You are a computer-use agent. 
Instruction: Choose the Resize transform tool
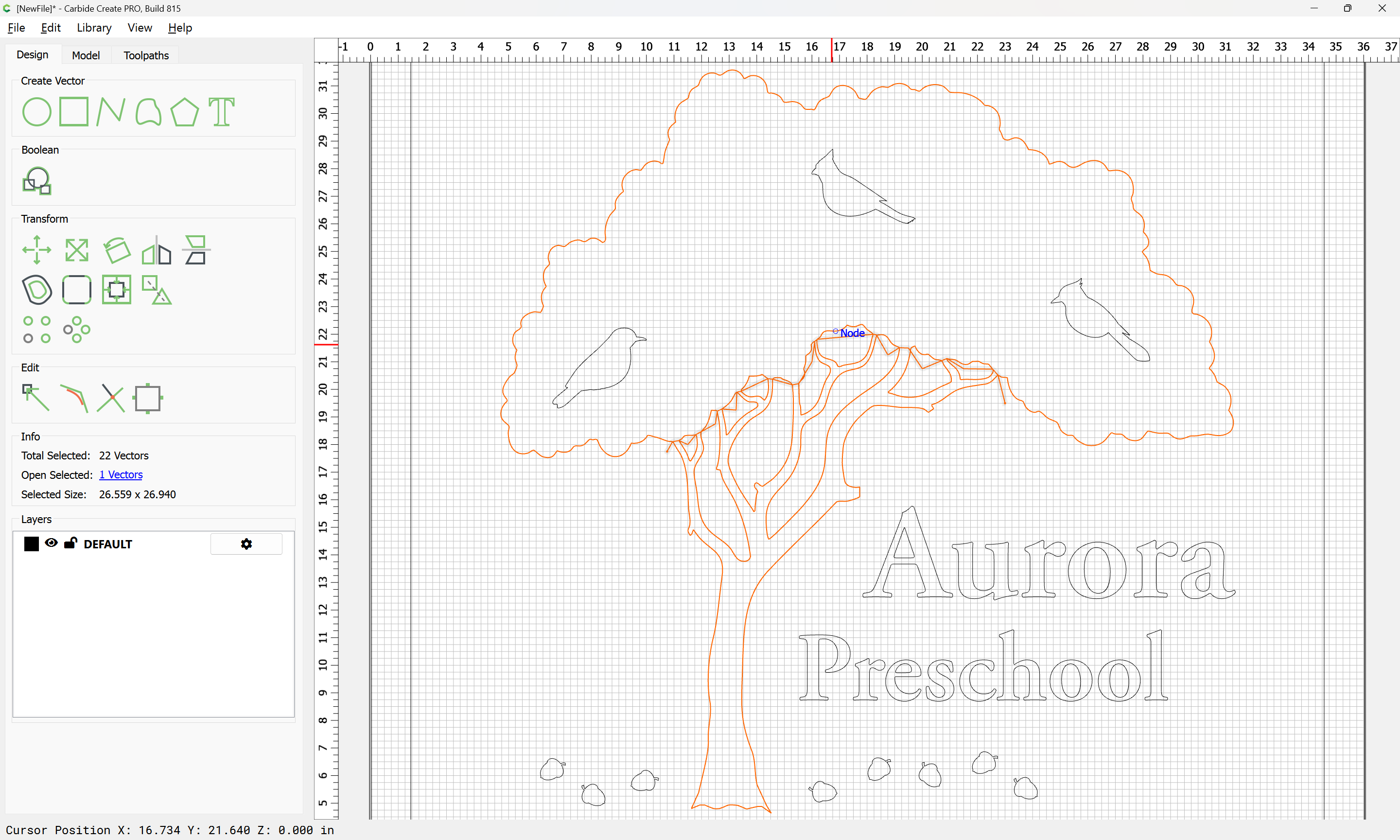77,250
